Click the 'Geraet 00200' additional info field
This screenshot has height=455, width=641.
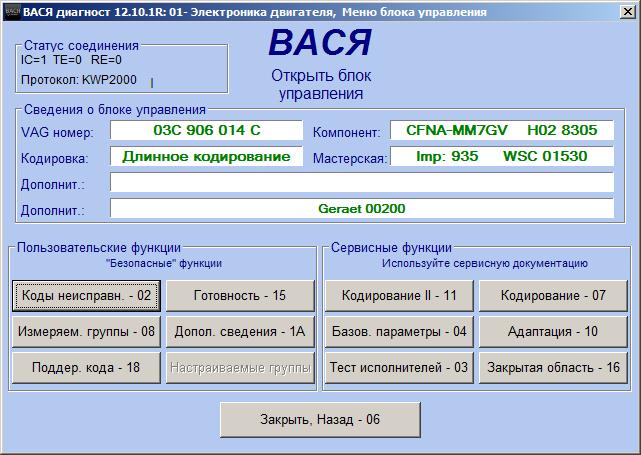click(x=361, y=209)
